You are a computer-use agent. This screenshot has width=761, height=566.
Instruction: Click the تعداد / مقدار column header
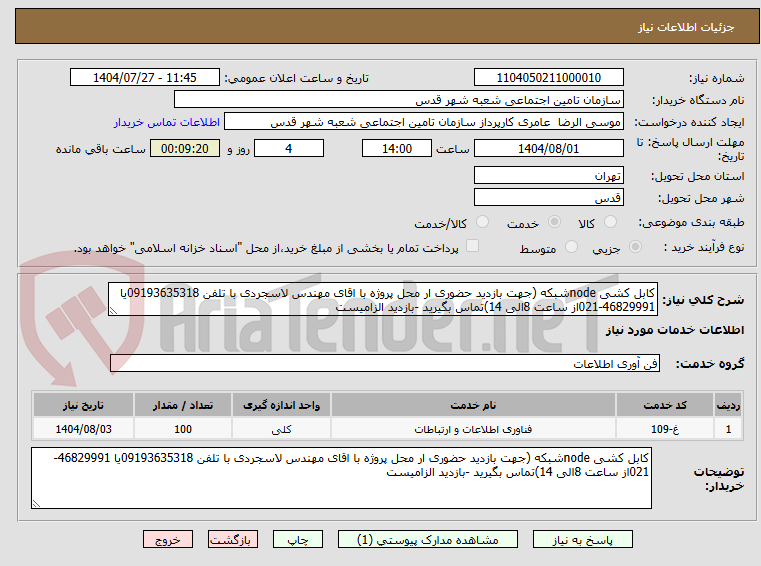click(x=183, y=405)
